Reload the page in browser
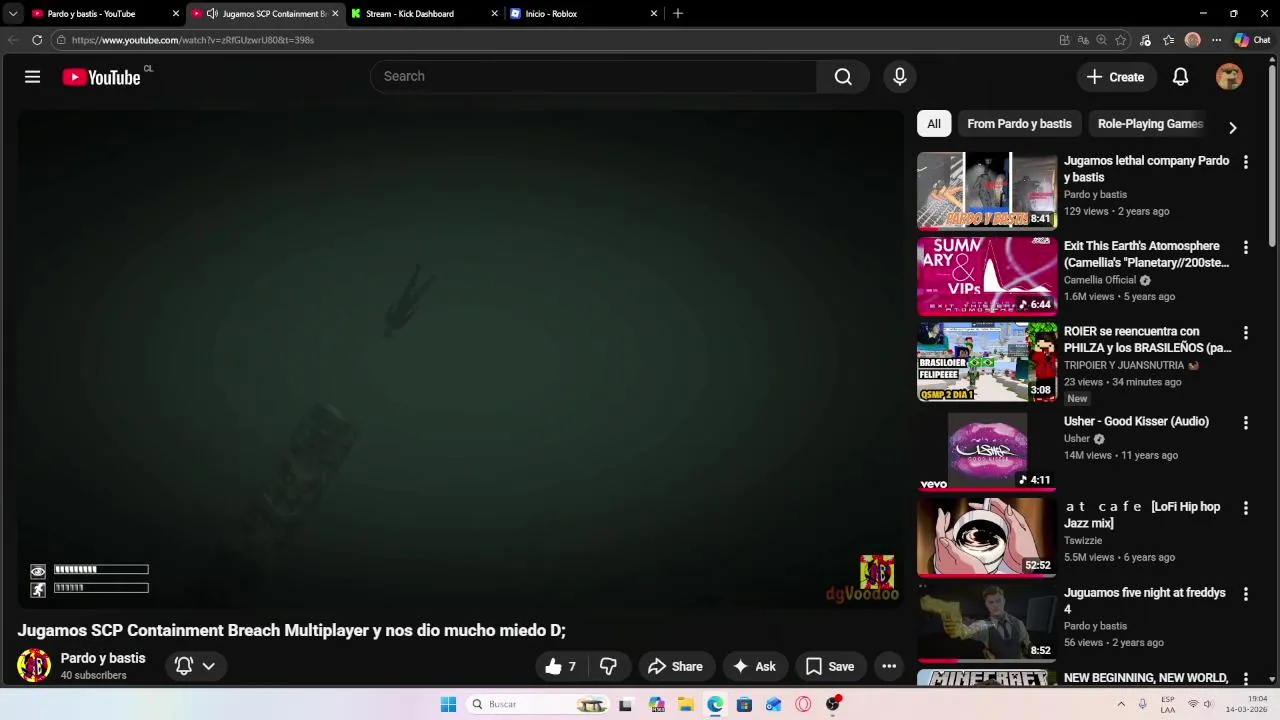The width and height of the screenshot is (1280, 720). [x=37, y=40]
